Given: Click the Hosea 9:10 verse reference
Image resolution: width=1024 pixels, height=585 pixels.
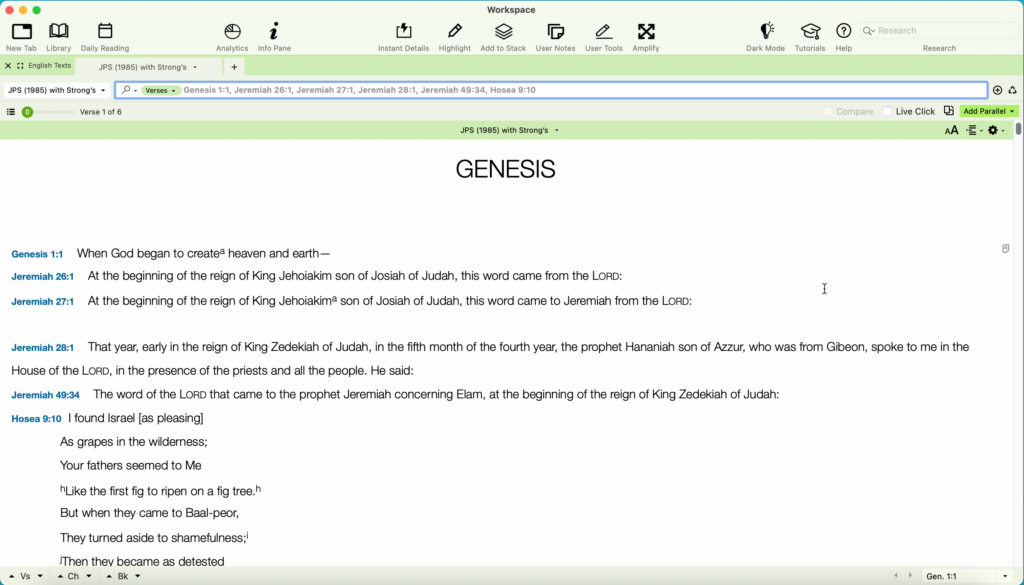Looking at the screenshot, I should 37,419.
